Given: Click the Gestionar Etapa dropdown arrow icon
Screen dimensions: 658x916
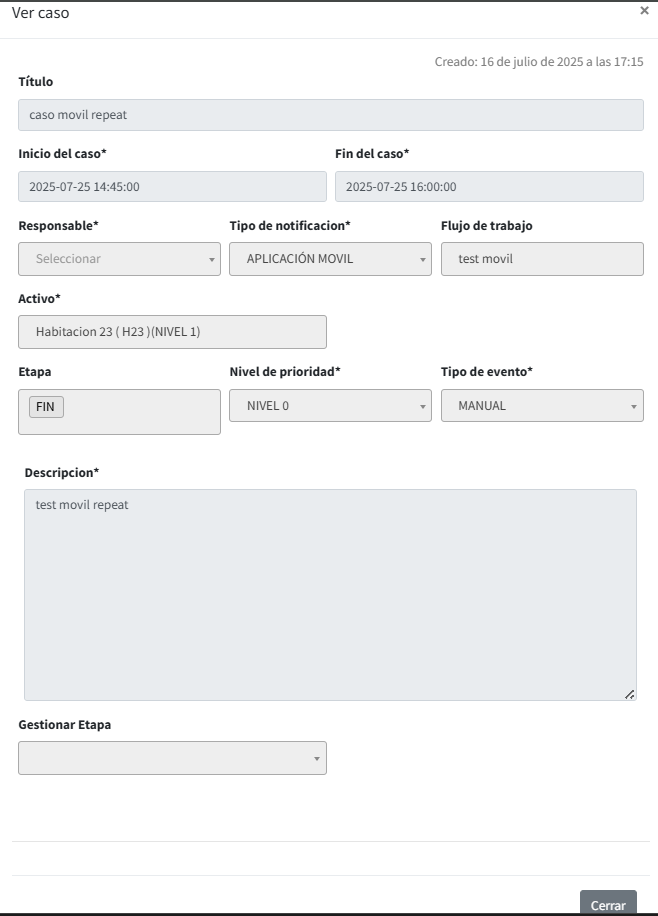Looking at the screenshot, I should 317,759.
